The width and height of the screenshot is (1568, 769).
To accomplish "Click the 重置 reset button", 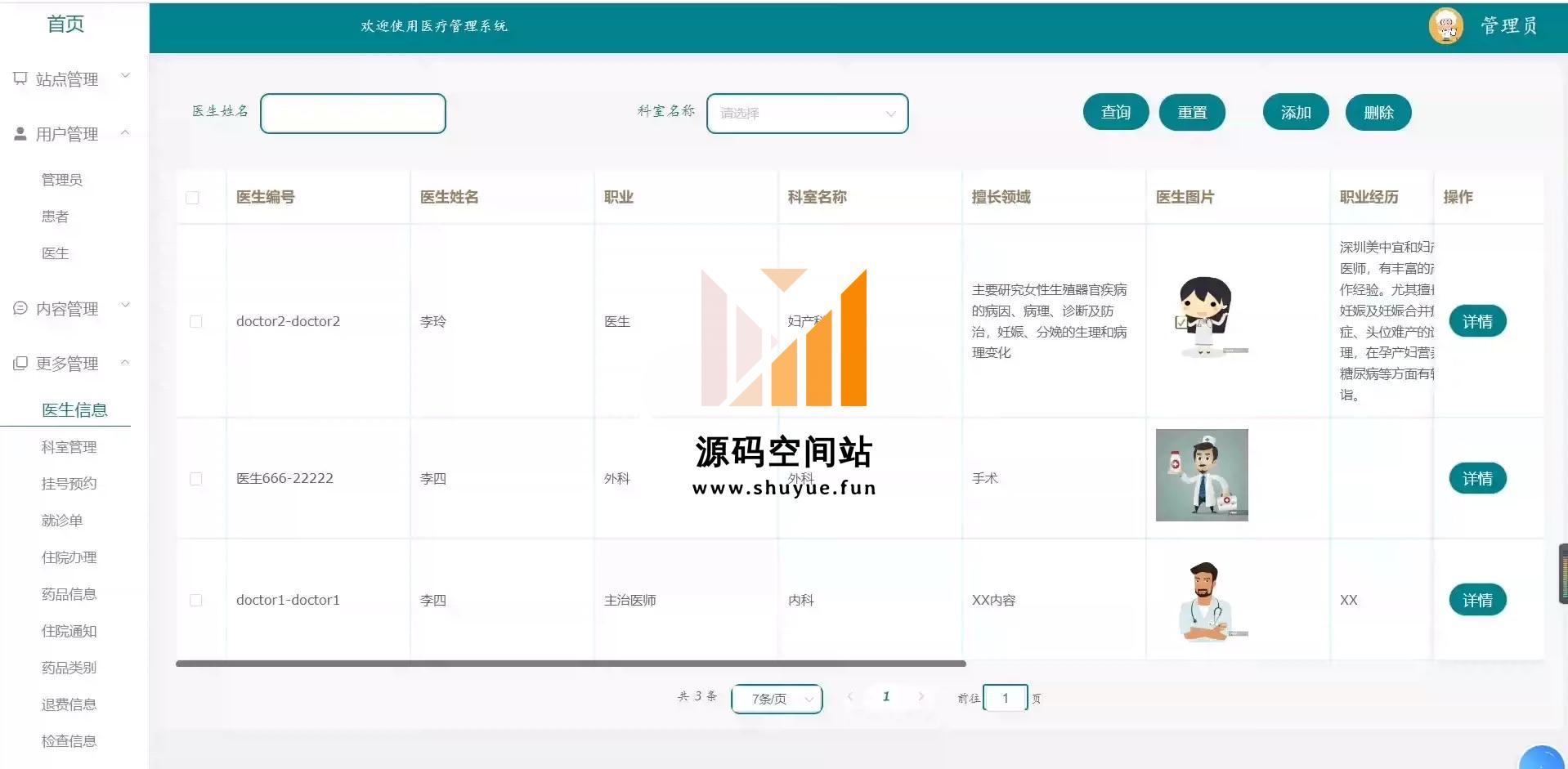I will click(x=1192, y=112).
